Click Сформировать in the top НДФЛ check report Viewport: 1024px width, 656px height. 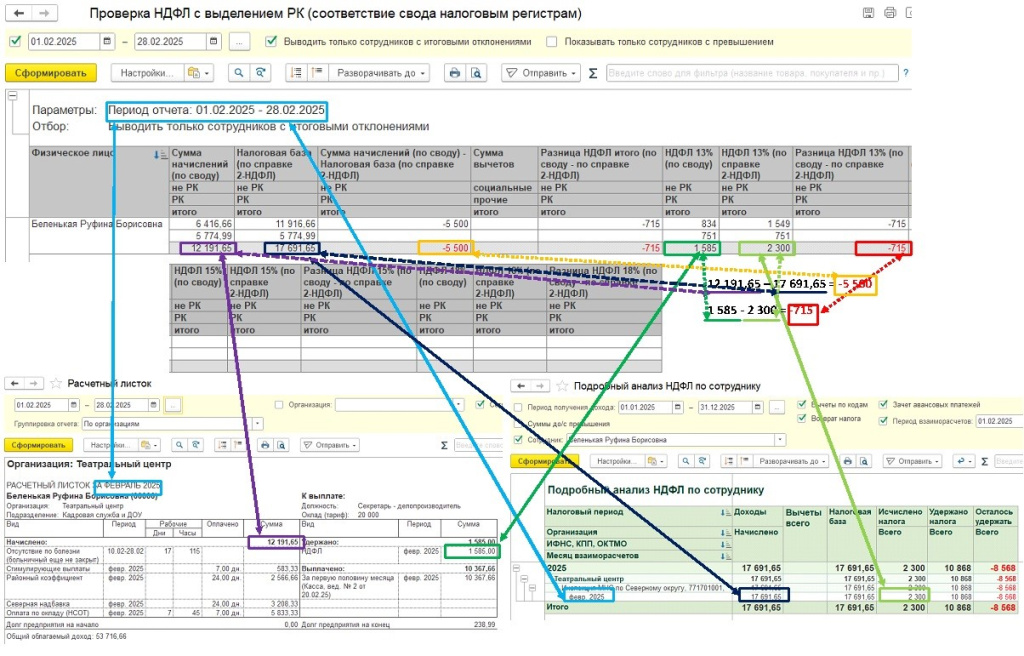51,73
